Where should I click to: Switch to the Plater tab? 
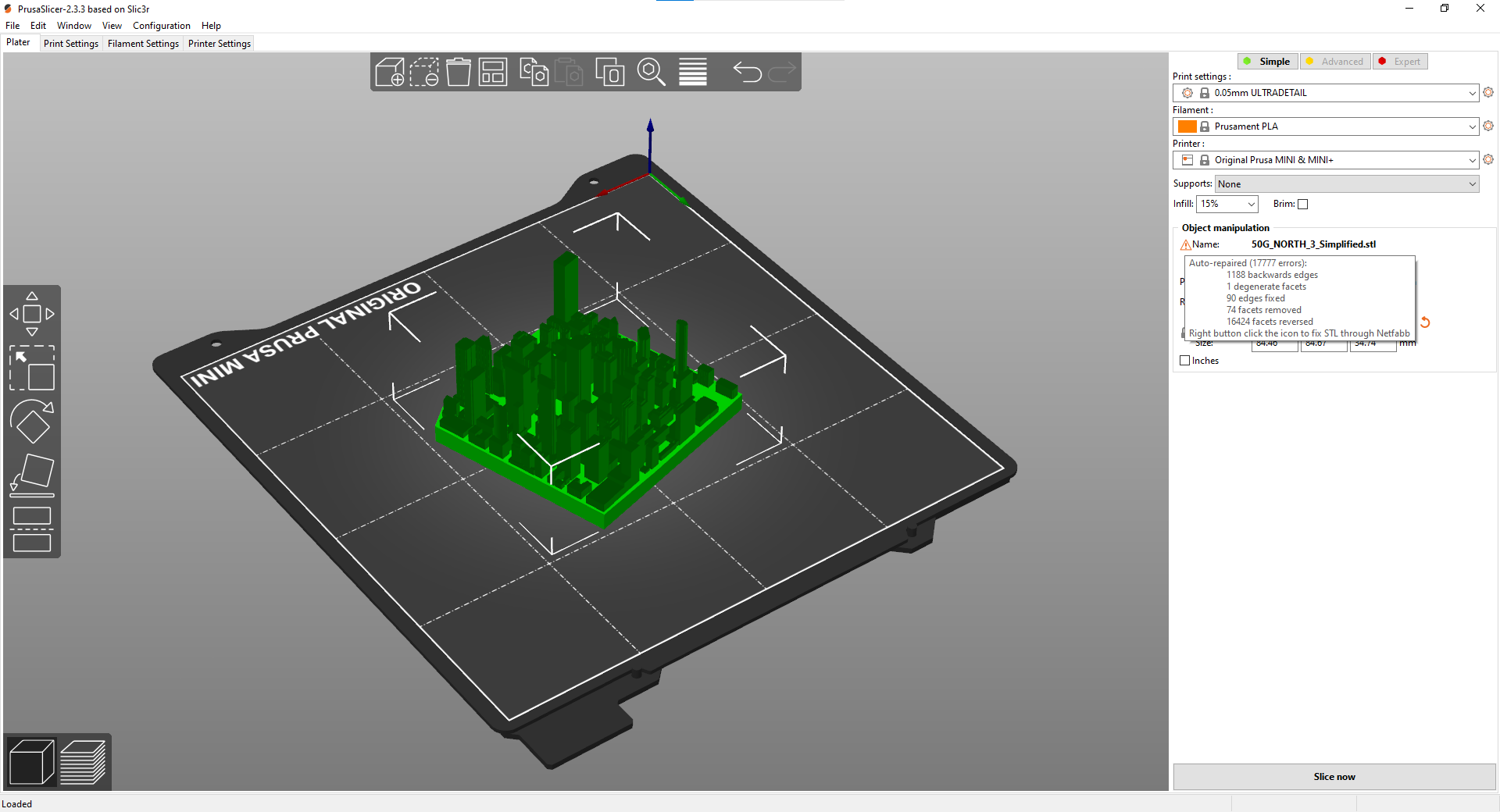click(x=19, y=43)
